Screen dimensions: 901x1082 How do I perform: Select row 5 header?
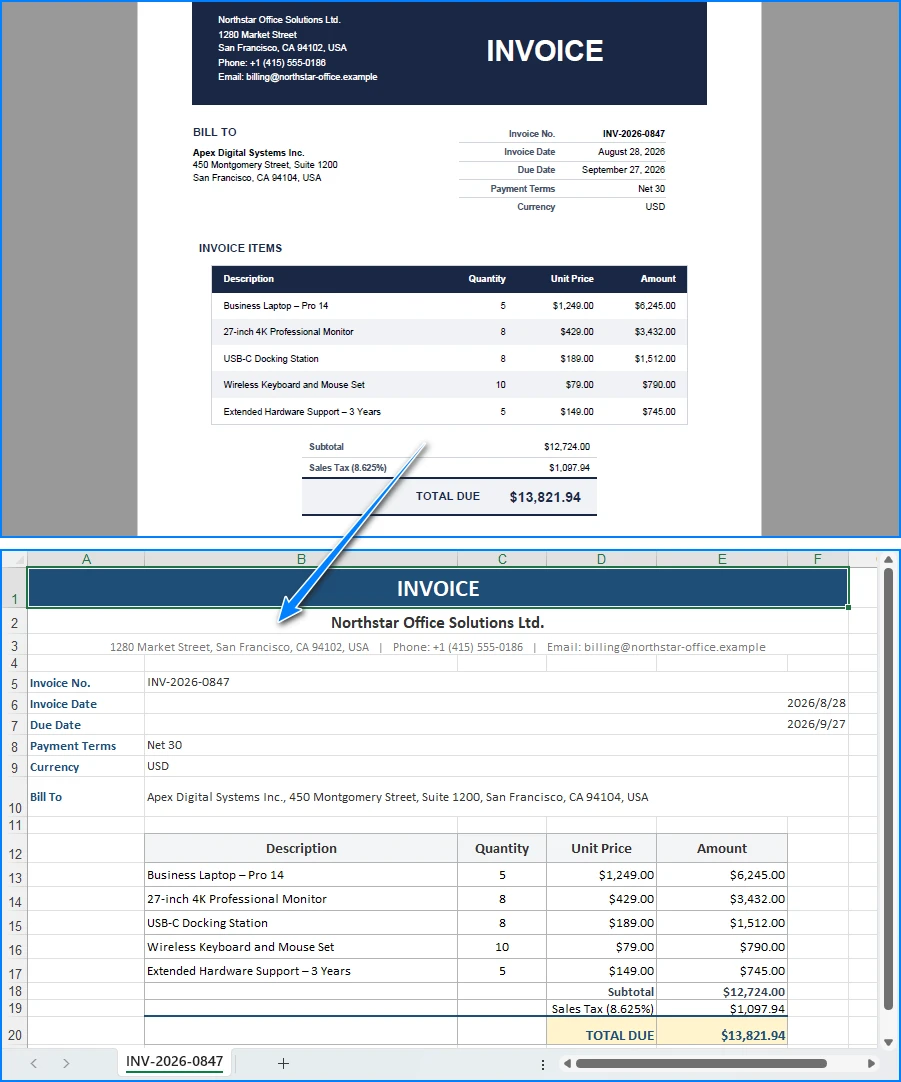tap(14, 683)
